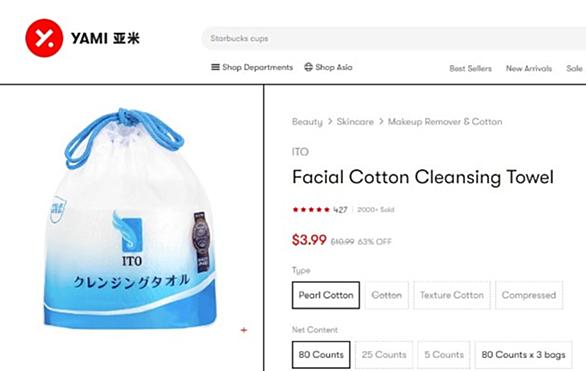The height and width of the screenshot is (371, 586).
Task: Click the Shop Asia globe icon
Action: 308,67
